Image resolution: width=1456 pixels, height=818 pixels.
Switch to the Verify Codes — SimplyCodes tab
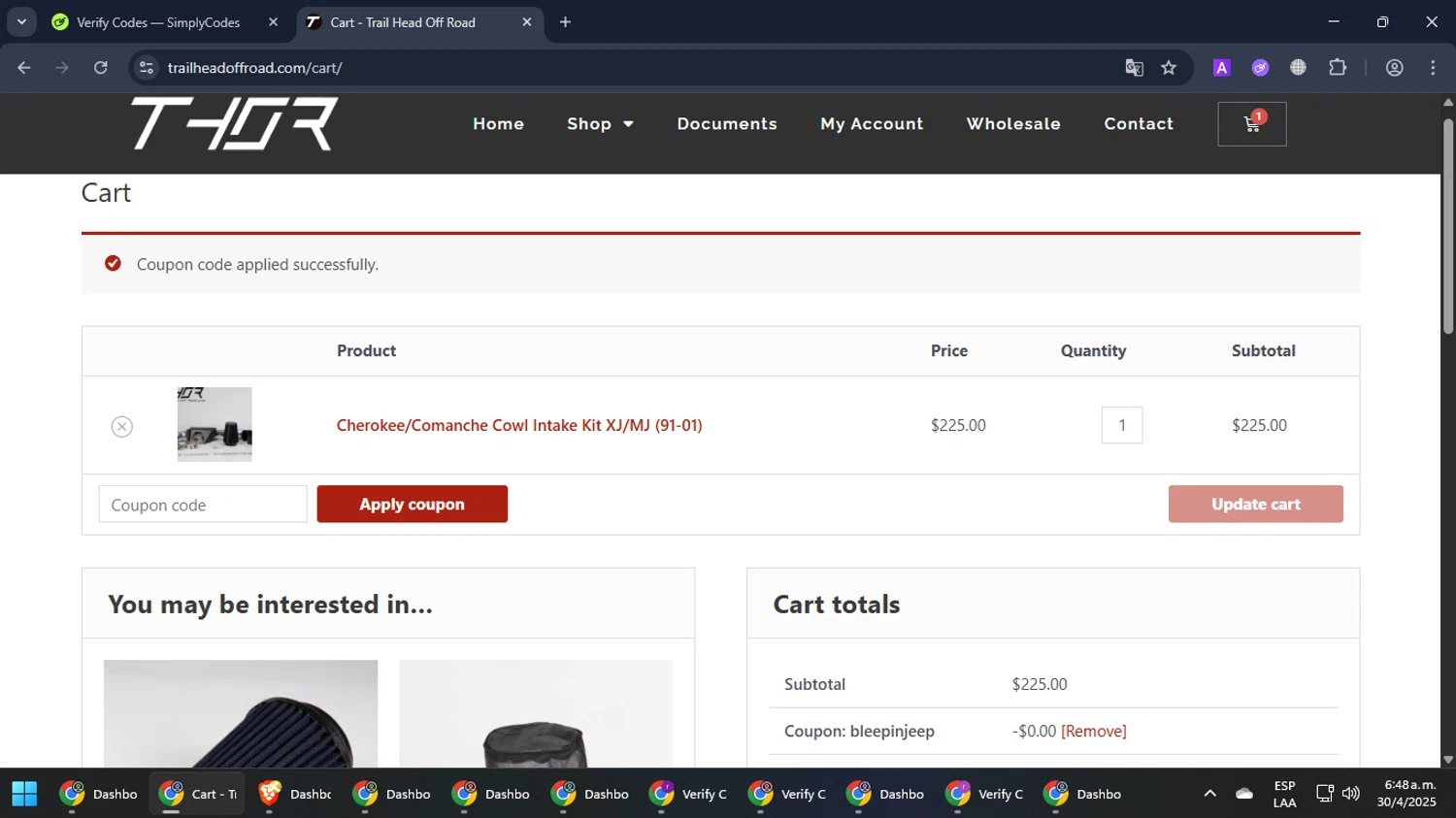166,22
